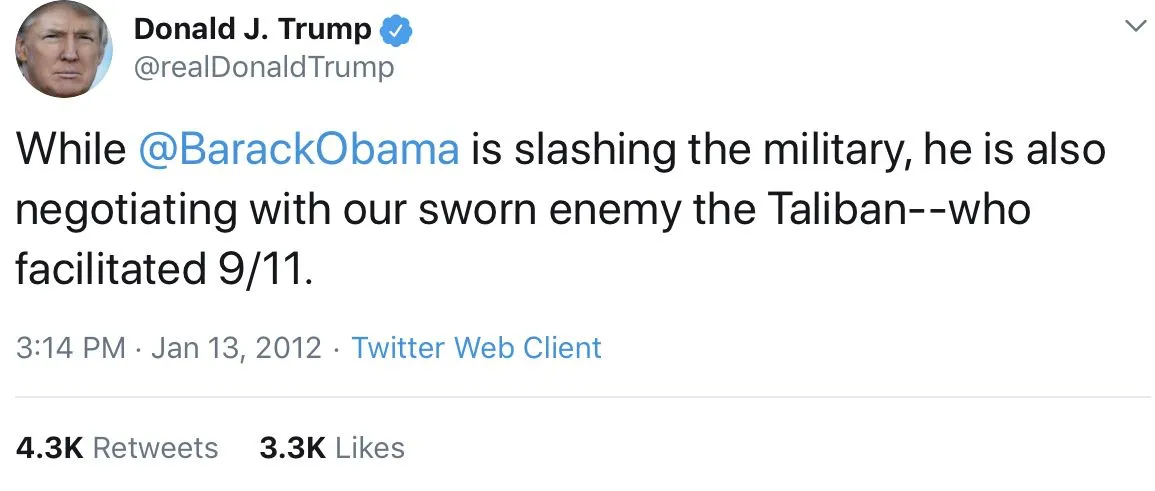The image size is (1155, 491).
Task: Click the divider line above the counts
Action: pos(577,397)
